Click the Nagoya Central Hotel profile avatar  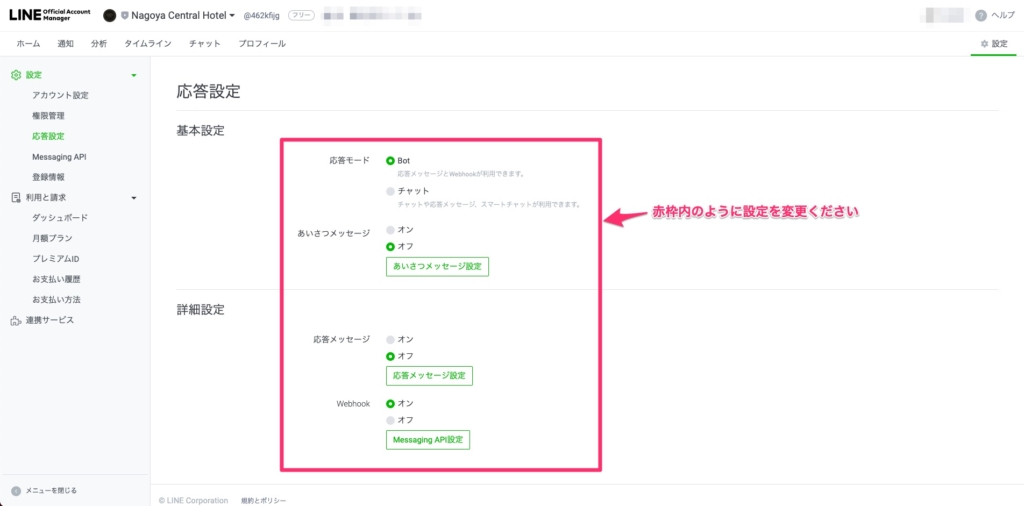[110, 16]
